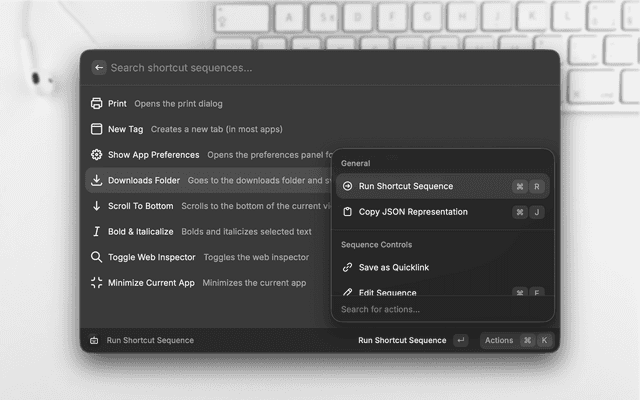Click the Show App Preferences gear icon
This screenshot has height=400, width=640.
click(97, 155)
